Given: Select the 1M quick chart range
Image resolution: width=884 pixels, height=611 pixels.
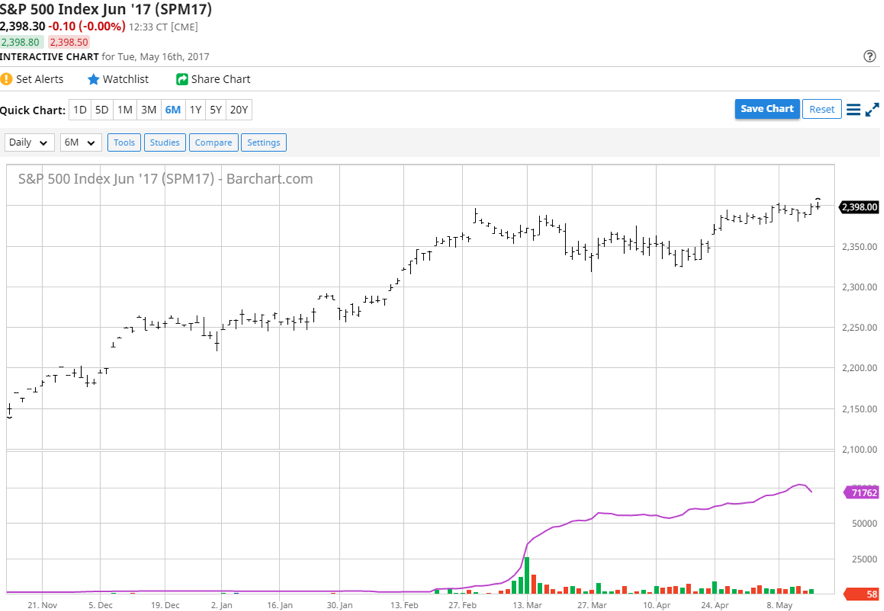Looking at the screenshot, I should [x=125, y=110].
